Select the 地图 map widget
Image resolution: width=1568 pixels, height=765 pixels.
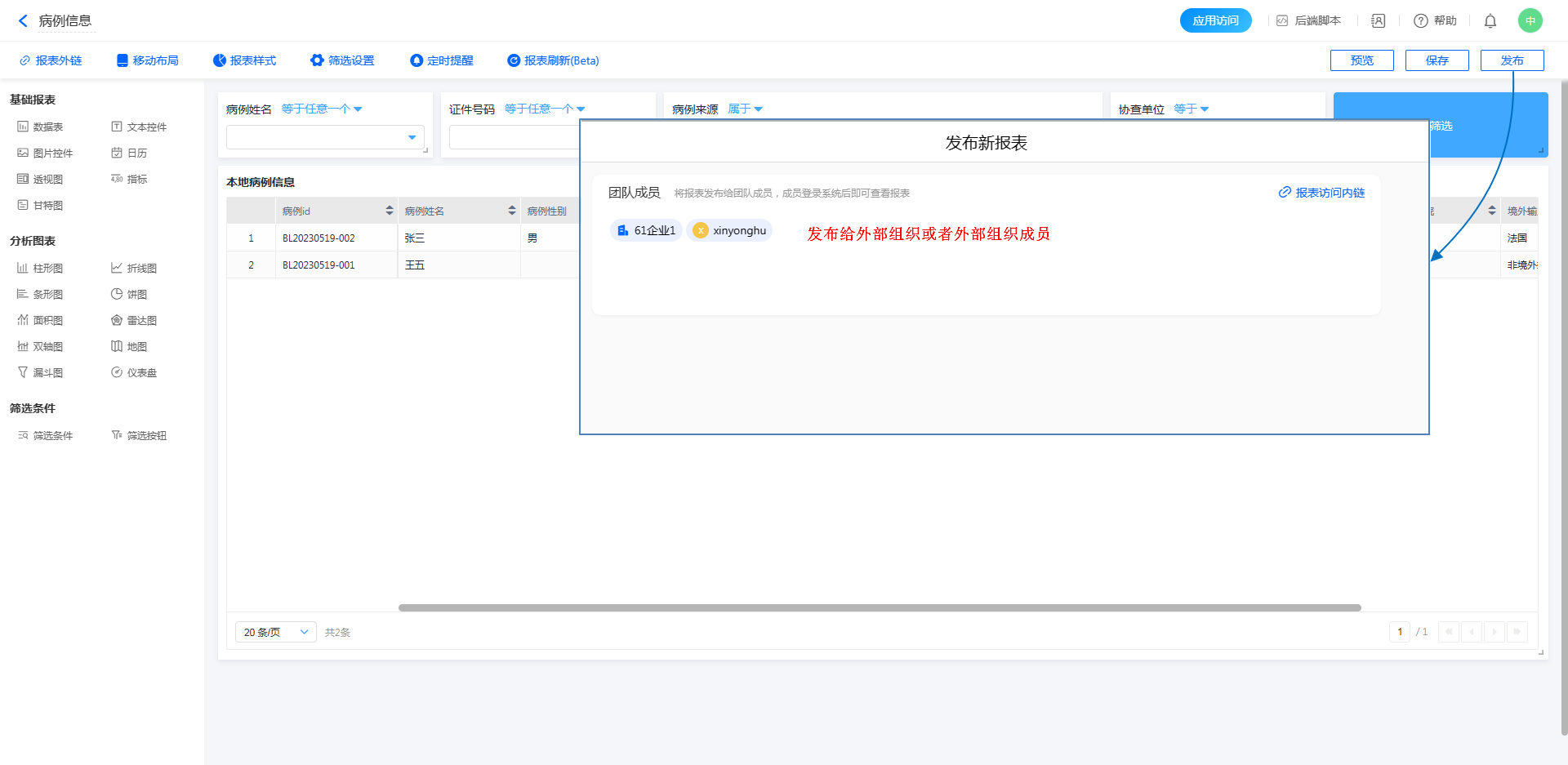coord(129,346)
